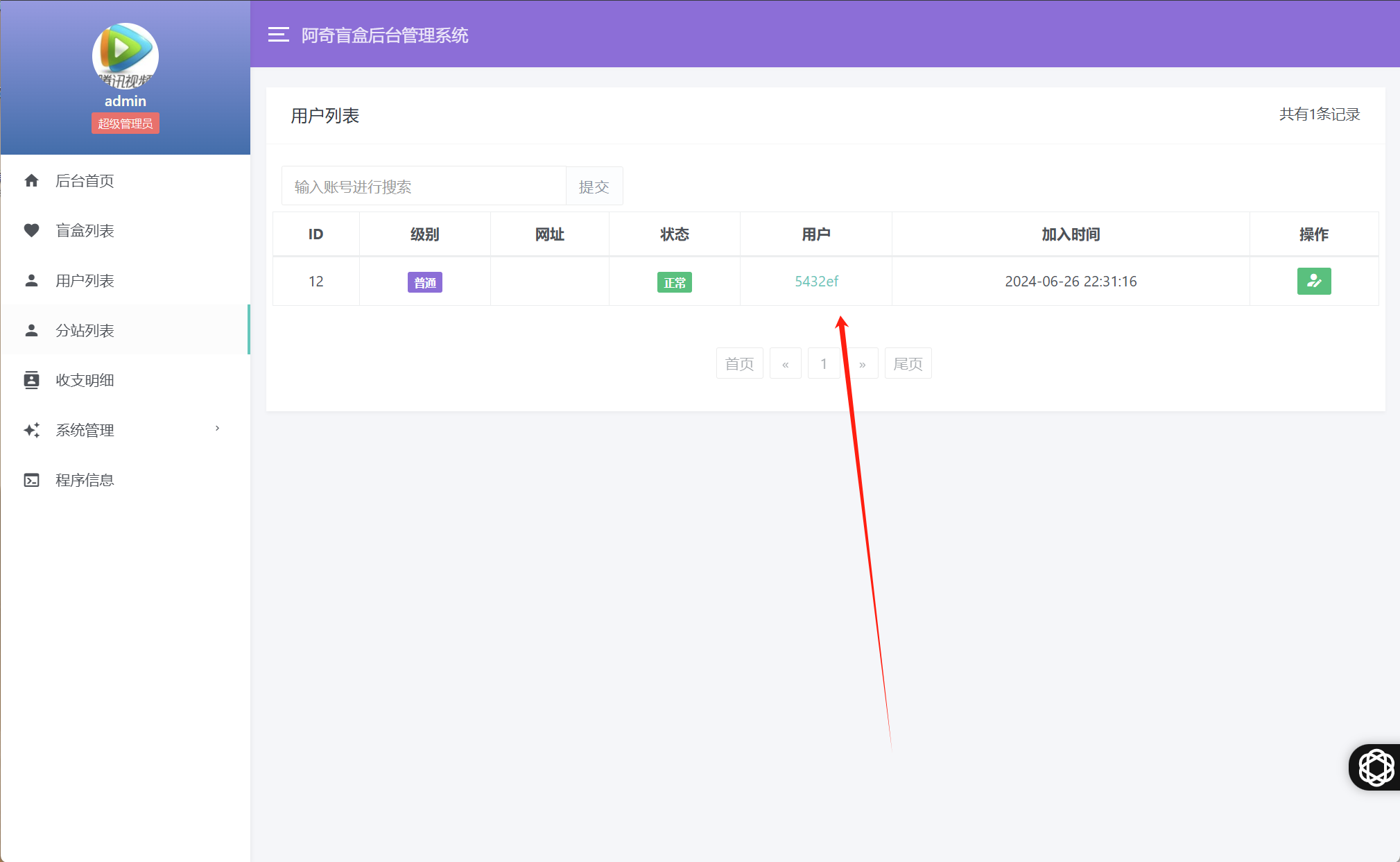Click the 普通 level badge
1400x862 pixels.
coord(425,282)
